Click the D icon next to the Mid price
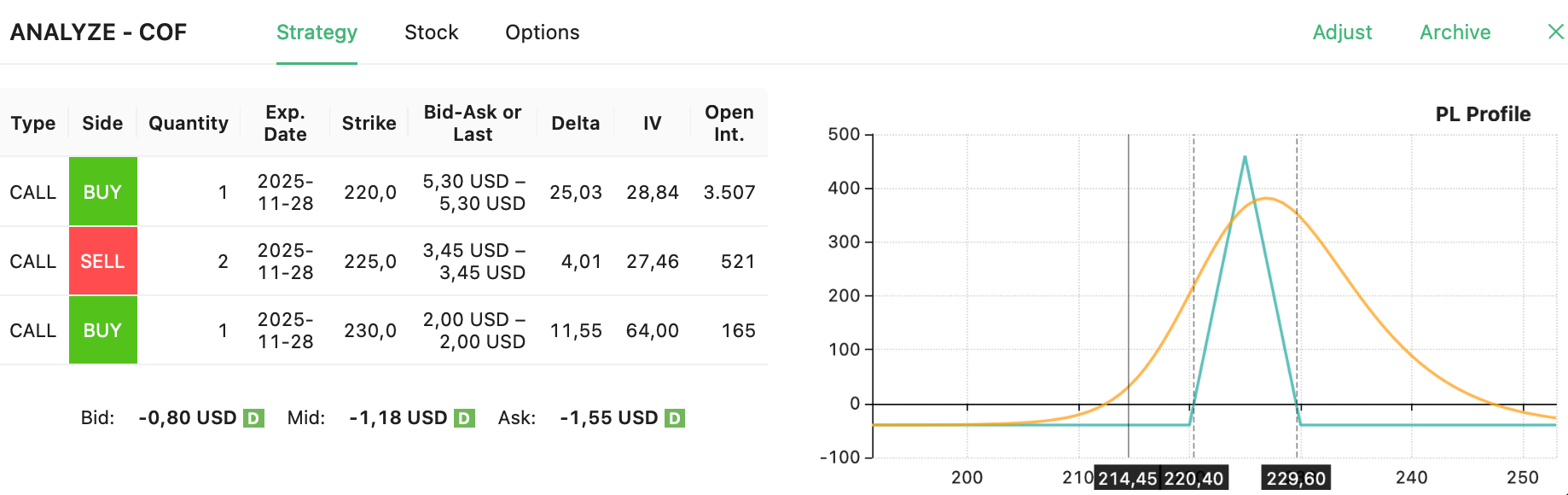 tap(464, 417)
